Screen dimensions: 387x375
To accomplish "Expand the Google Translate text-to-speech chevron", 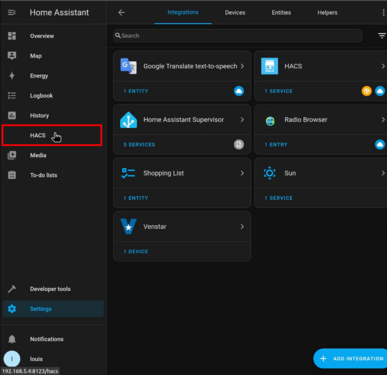I will coord(242,66).
